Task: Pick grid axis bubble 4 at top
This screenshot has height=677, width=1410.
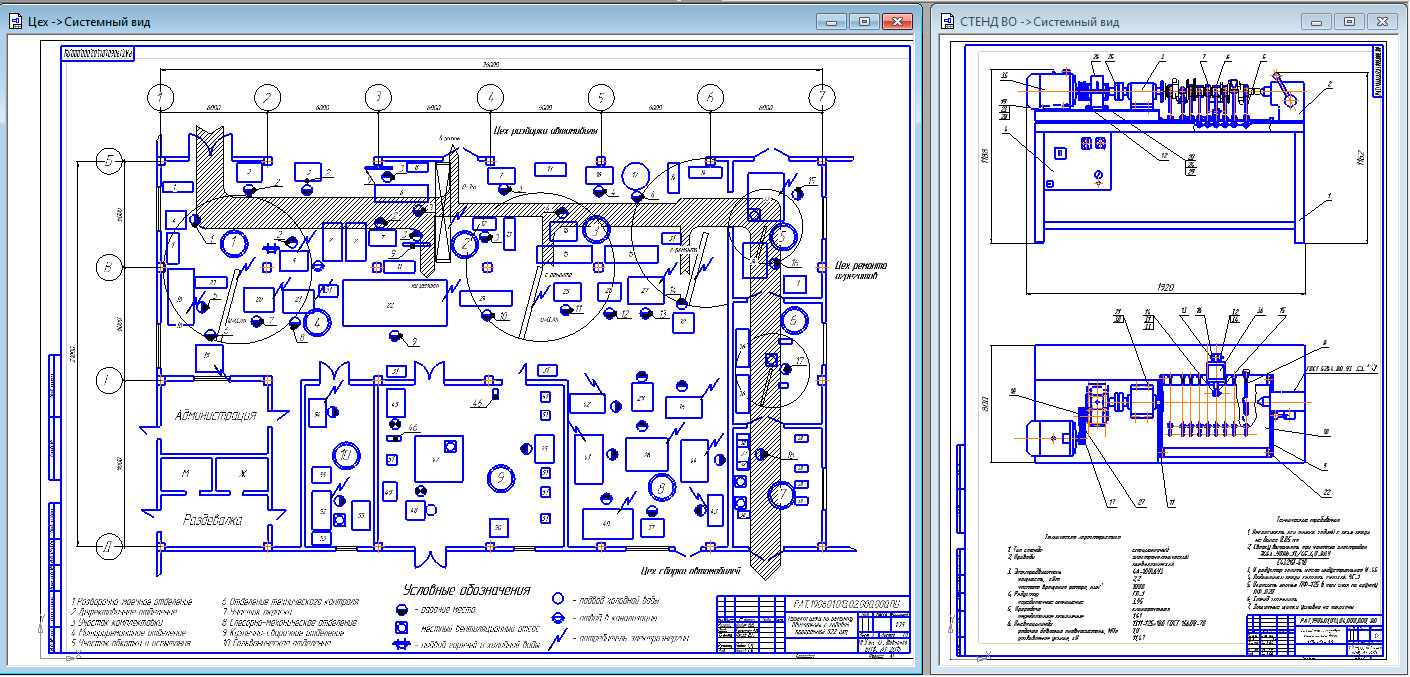Action: tap(491, 97)
